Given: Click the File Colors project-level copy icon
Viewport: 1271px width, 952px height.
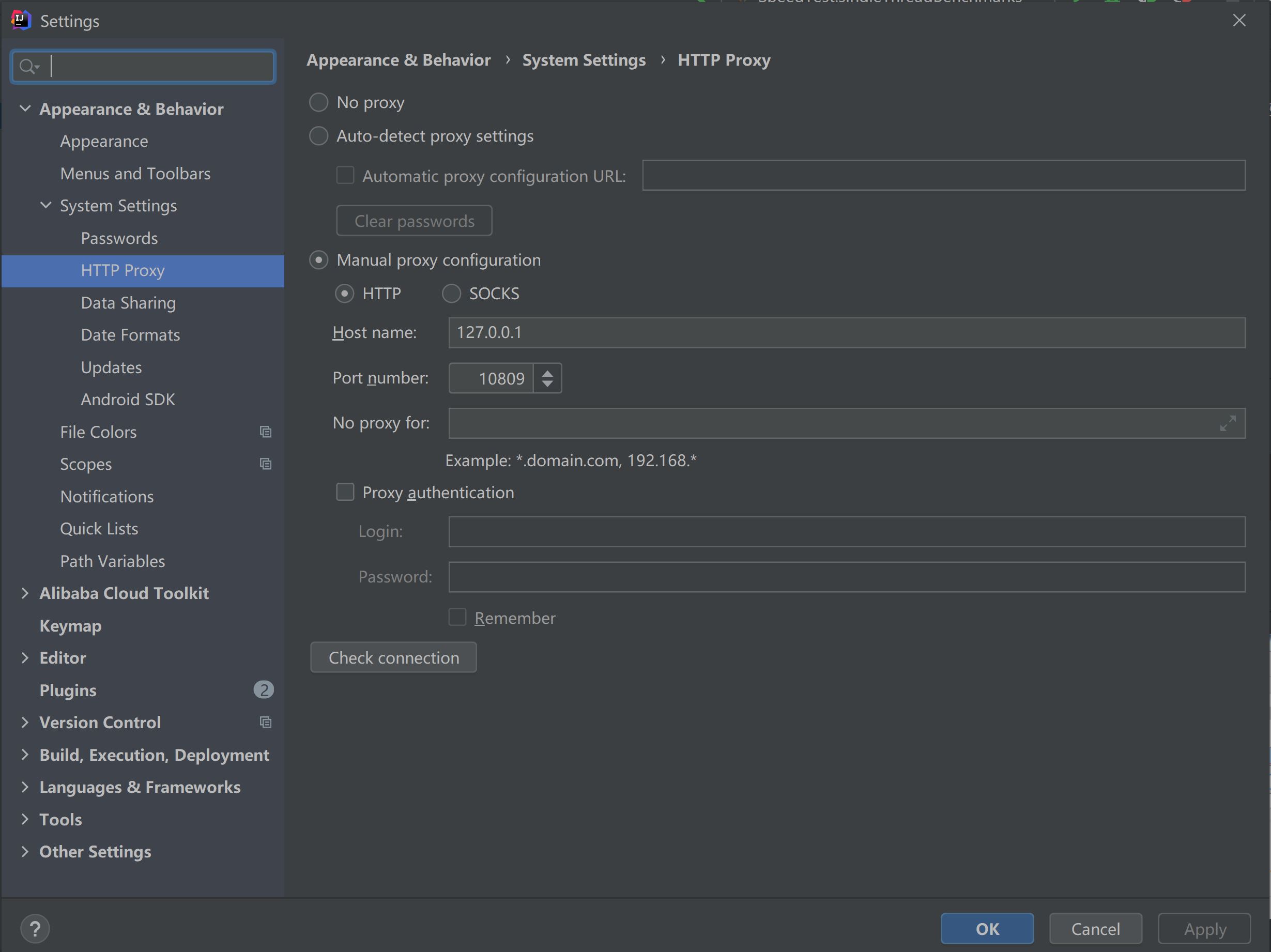Looking at the screenshot, I should pyautogui.click(x=266, y=432).
